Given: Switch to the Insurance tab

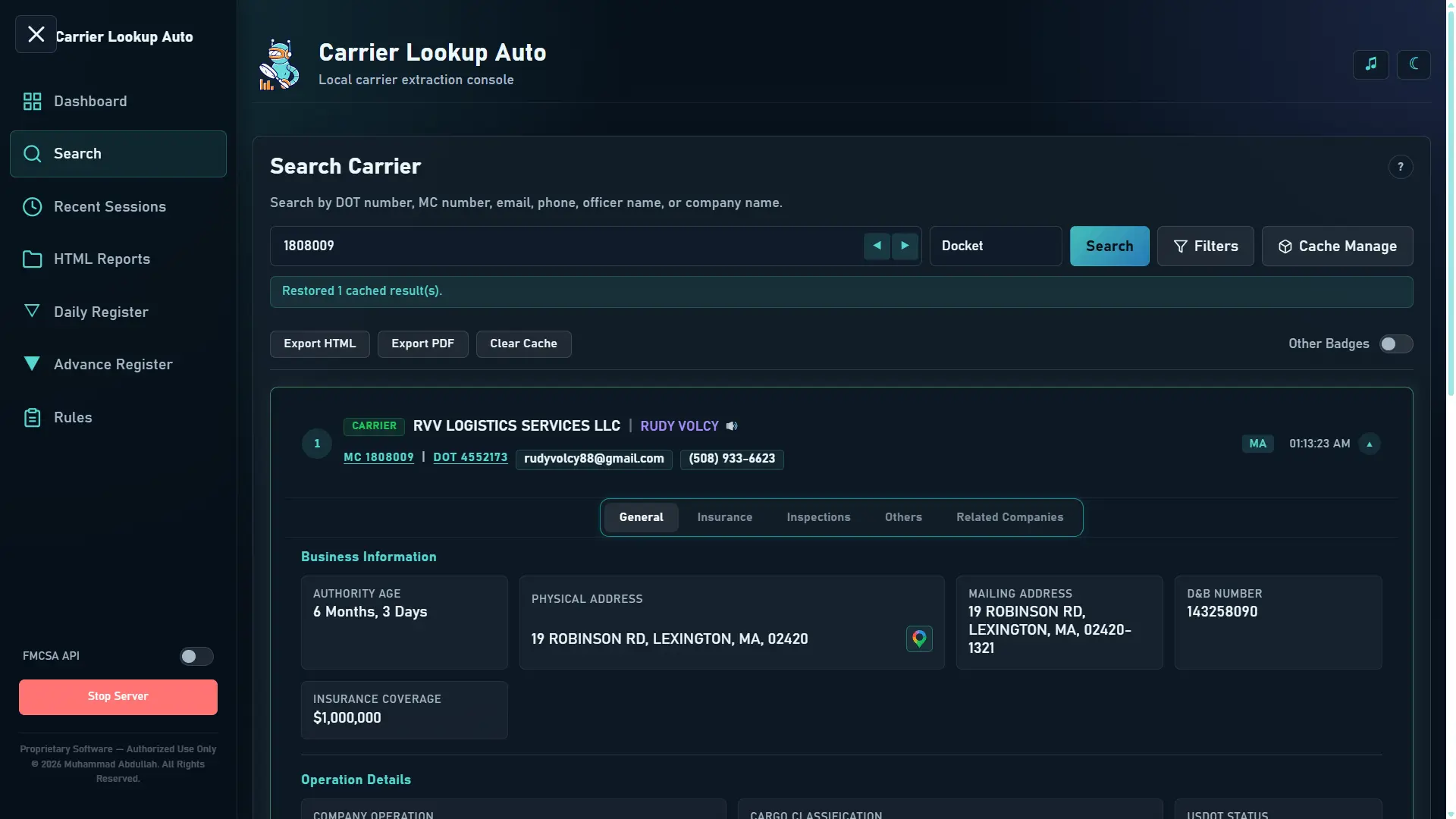Looking at the screenshot, I should (724, 518).
